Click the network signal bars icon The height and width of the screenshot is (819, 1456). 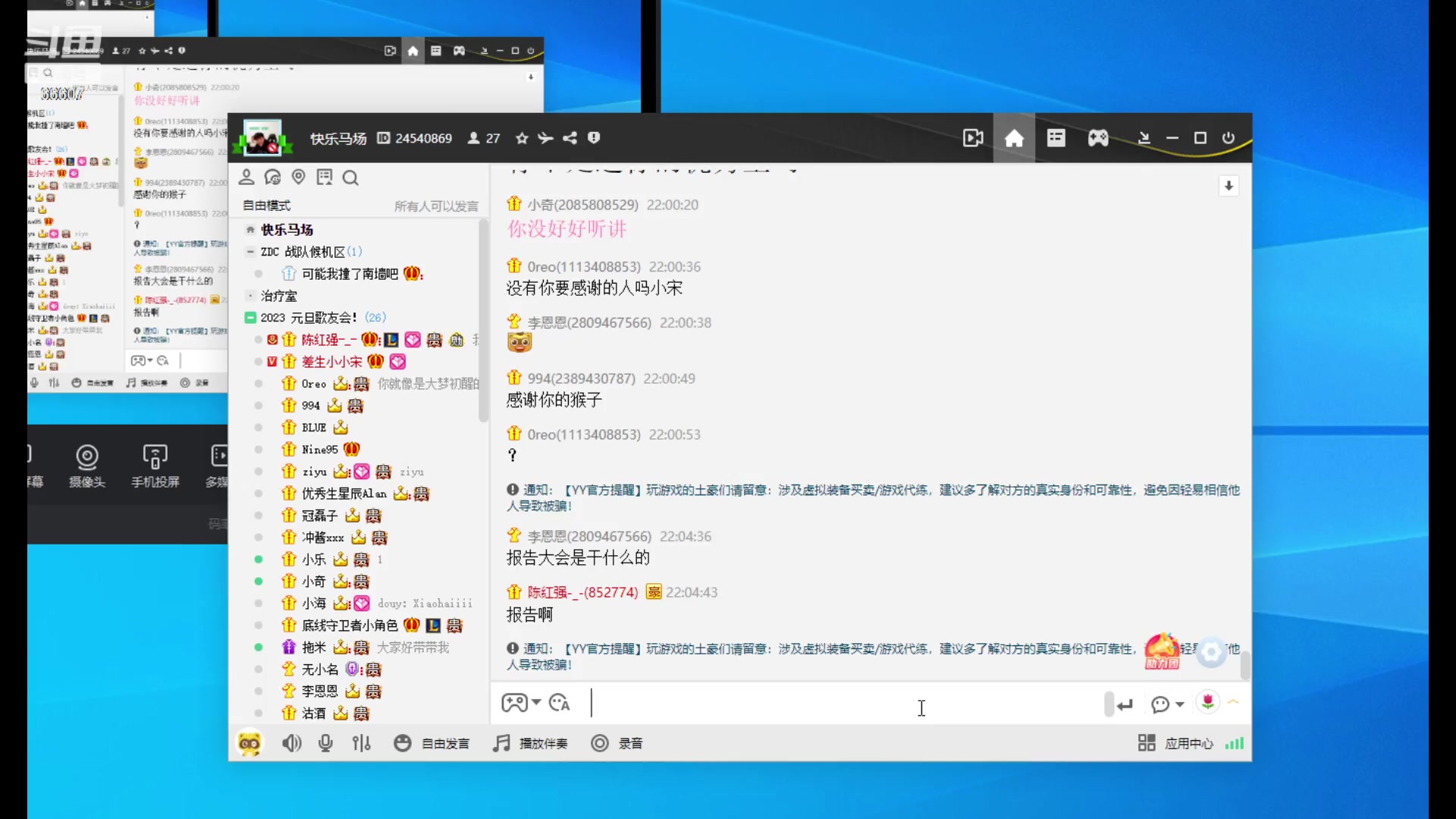click(1235, 743)
